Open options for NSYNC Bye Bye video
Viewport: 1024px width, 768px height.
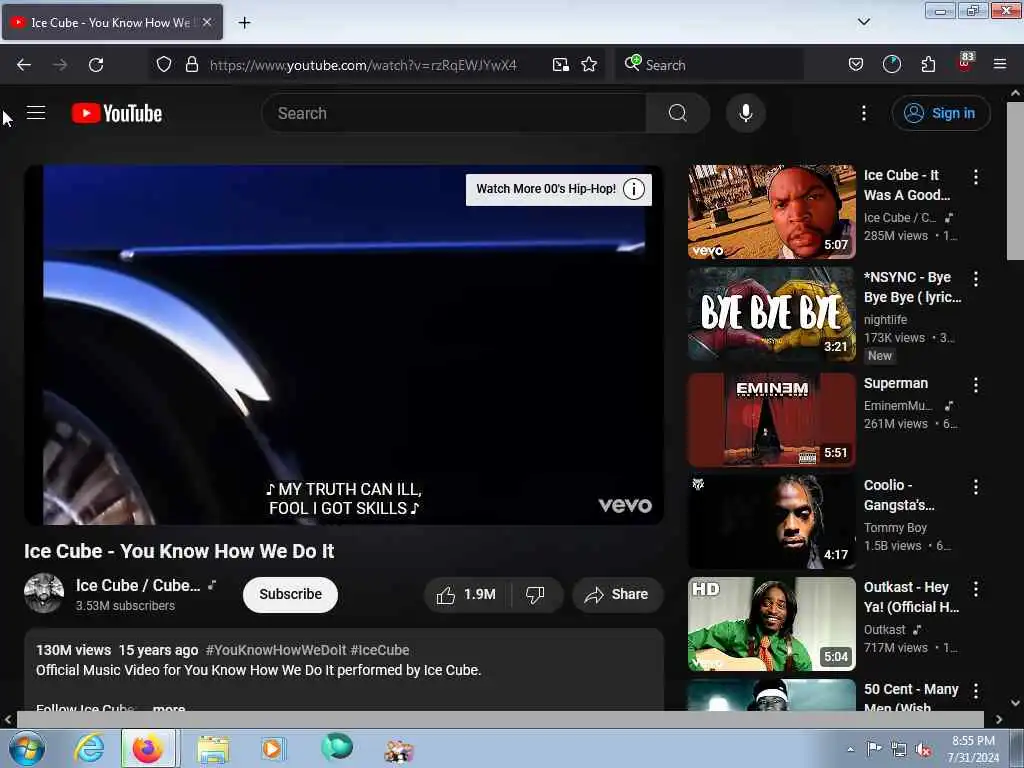coord(976,279)
